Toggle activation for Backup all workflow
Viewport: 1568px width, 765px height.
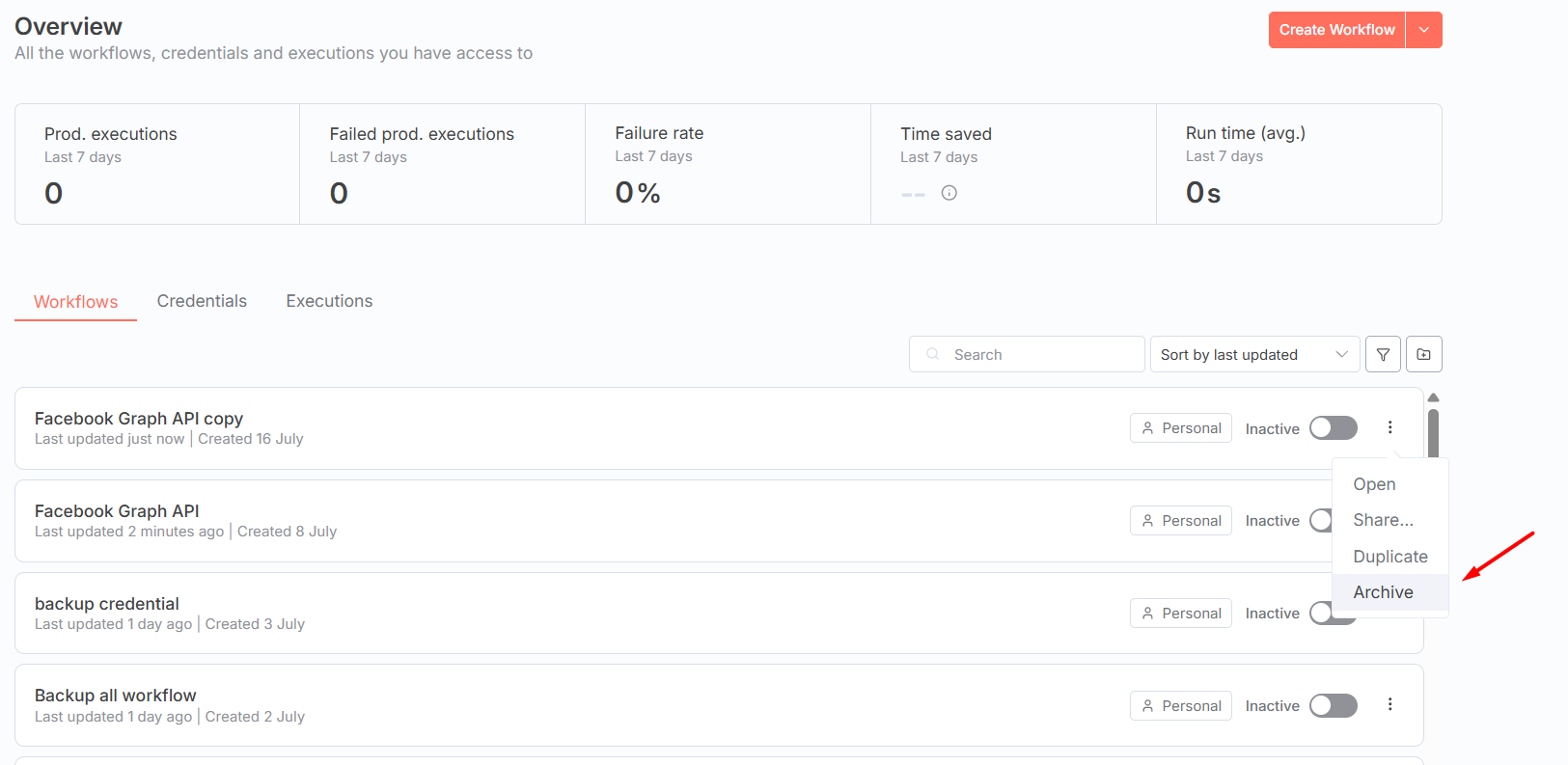(x=1334, y=705)
